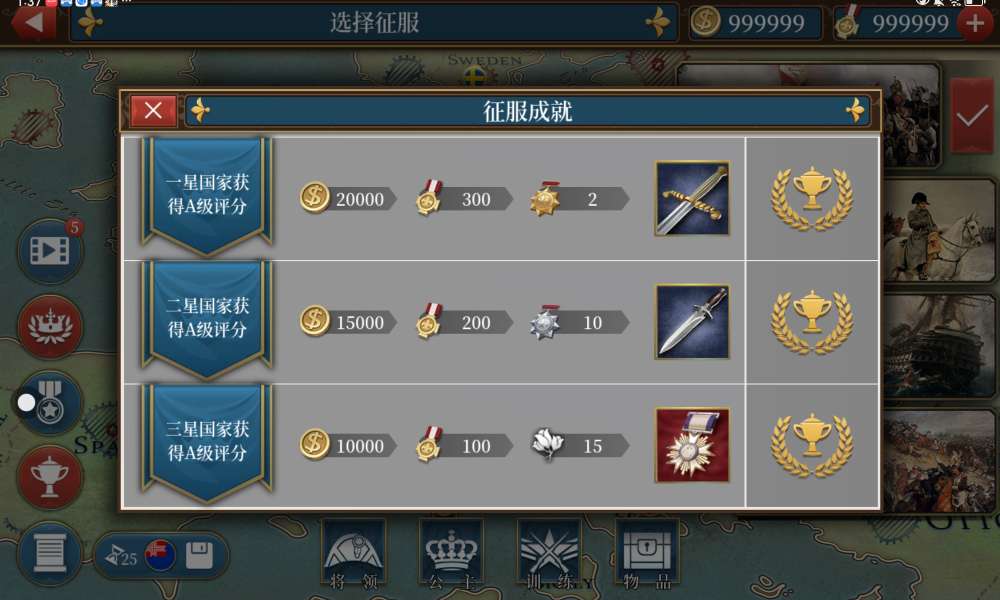Select the steel dagger reward item
The height and width of the screenshot is (600, 1000).
click(693, 321)
